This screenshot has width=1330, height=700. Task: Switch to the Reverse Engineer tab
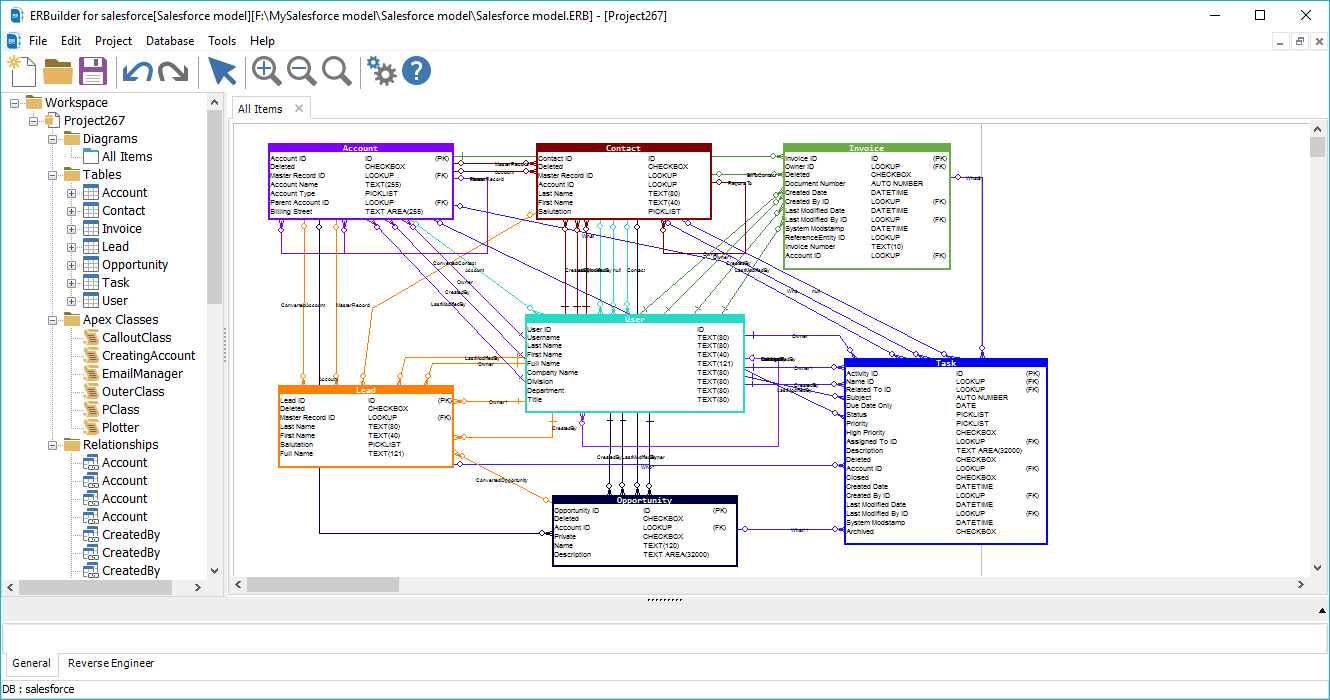(111, 663)
